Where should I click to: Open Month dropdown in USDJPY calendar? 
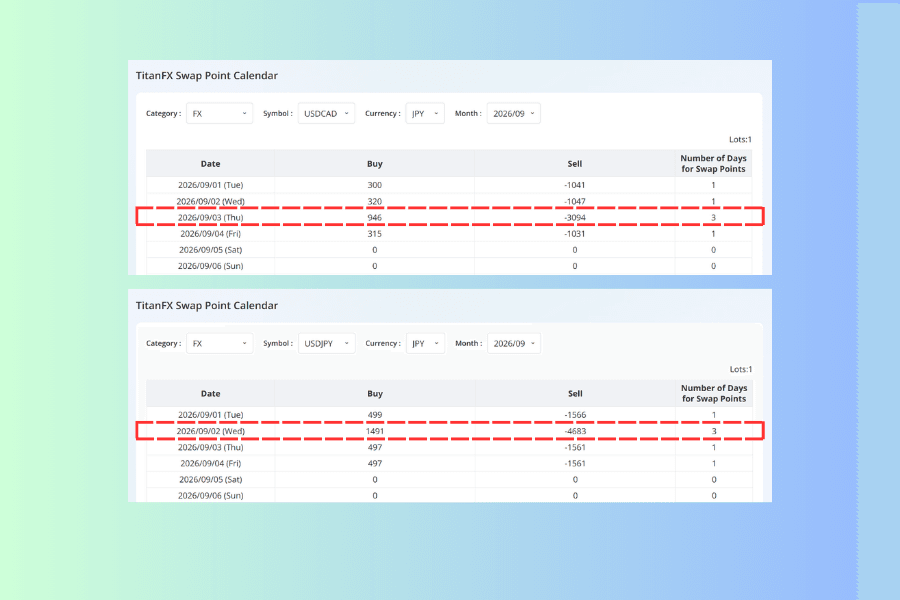pos(514,343)
